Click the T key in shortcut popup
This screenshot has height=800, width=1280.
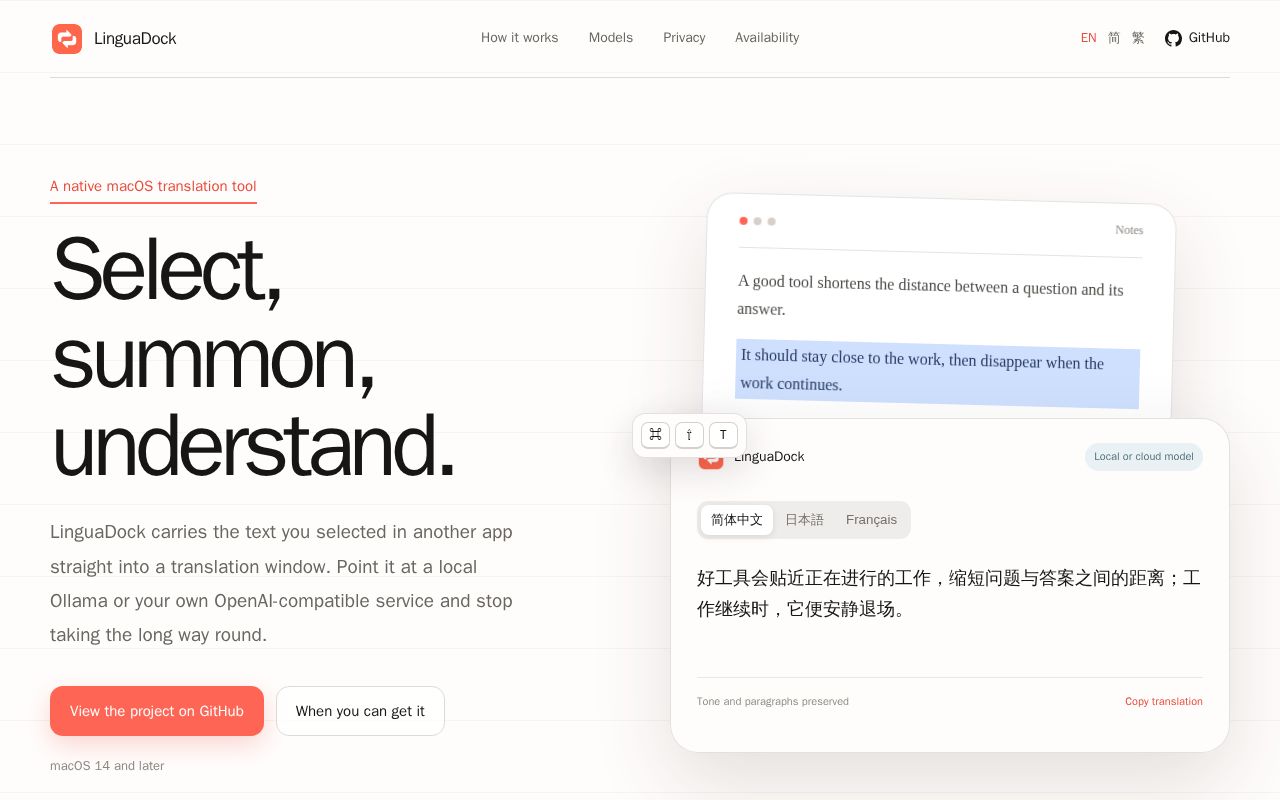coord(723,435)
